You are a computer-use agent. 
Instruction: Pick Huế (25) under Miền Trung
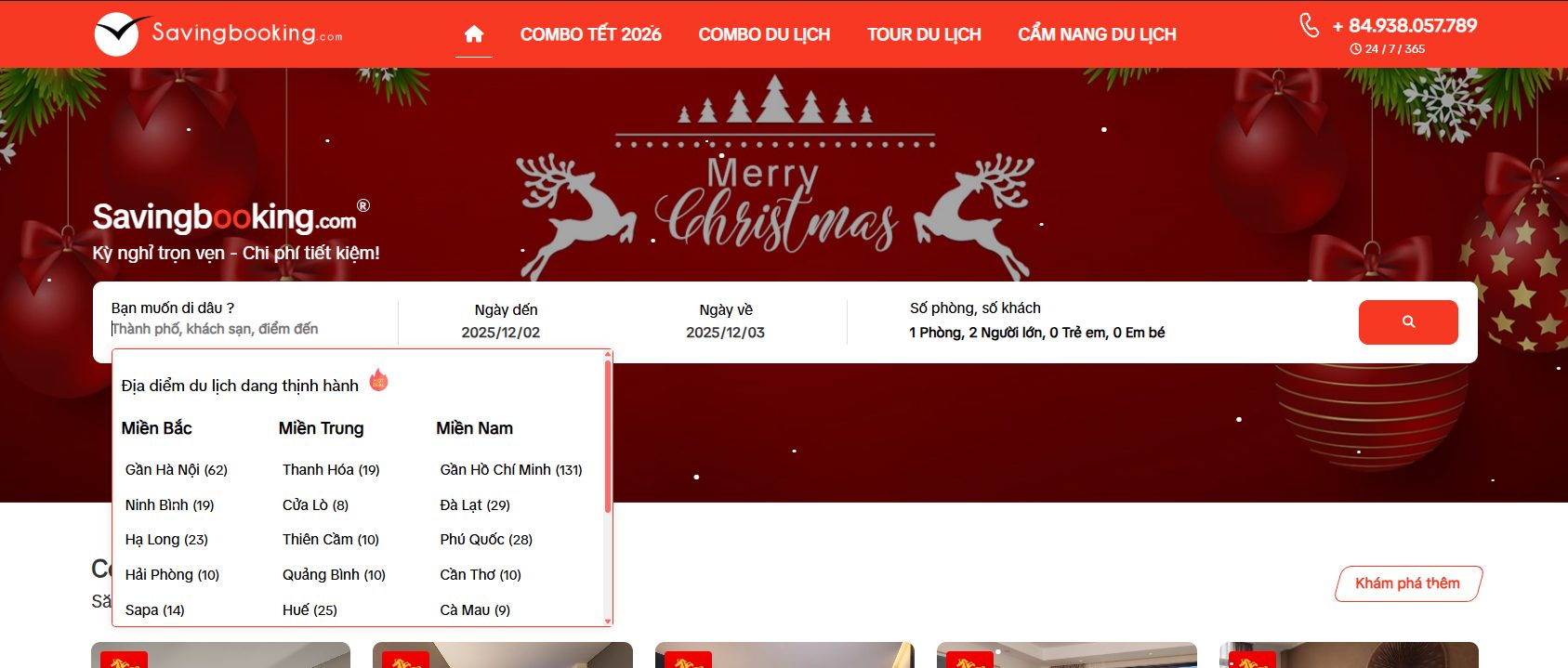pos(310,610)
